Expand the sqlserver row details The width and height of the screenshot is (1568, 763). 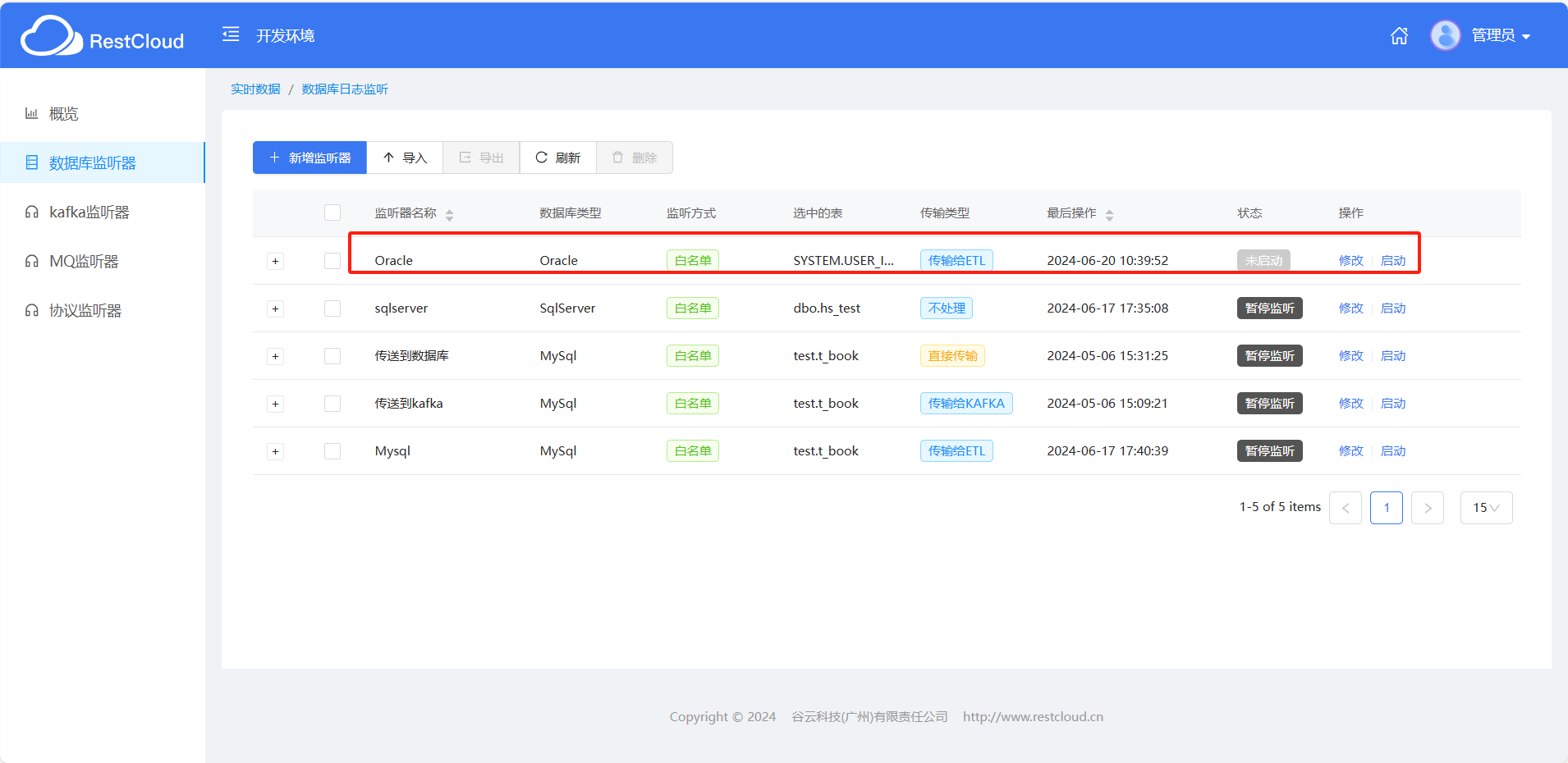coord(275,308)
